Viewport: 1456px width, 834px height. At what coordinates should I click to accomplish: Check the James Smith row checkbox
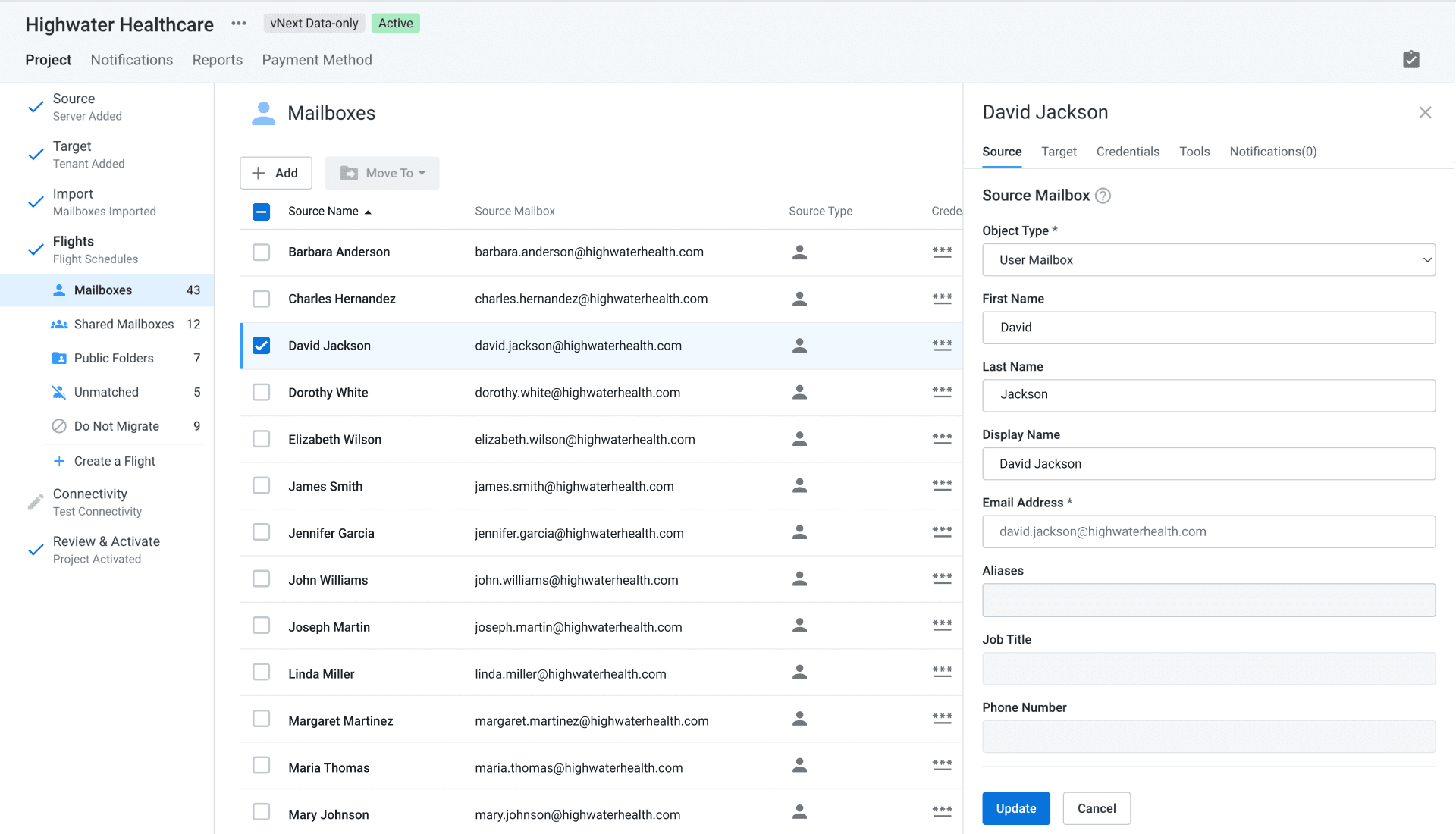(x=261, y=485)
